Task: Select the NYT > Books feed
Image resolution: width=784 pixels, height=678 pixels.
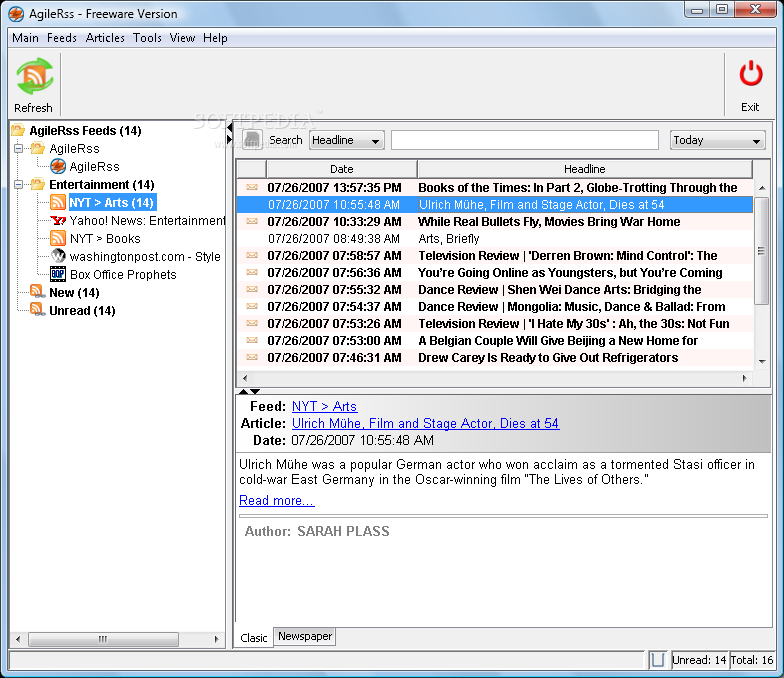Action: click(x=105, y=238)
